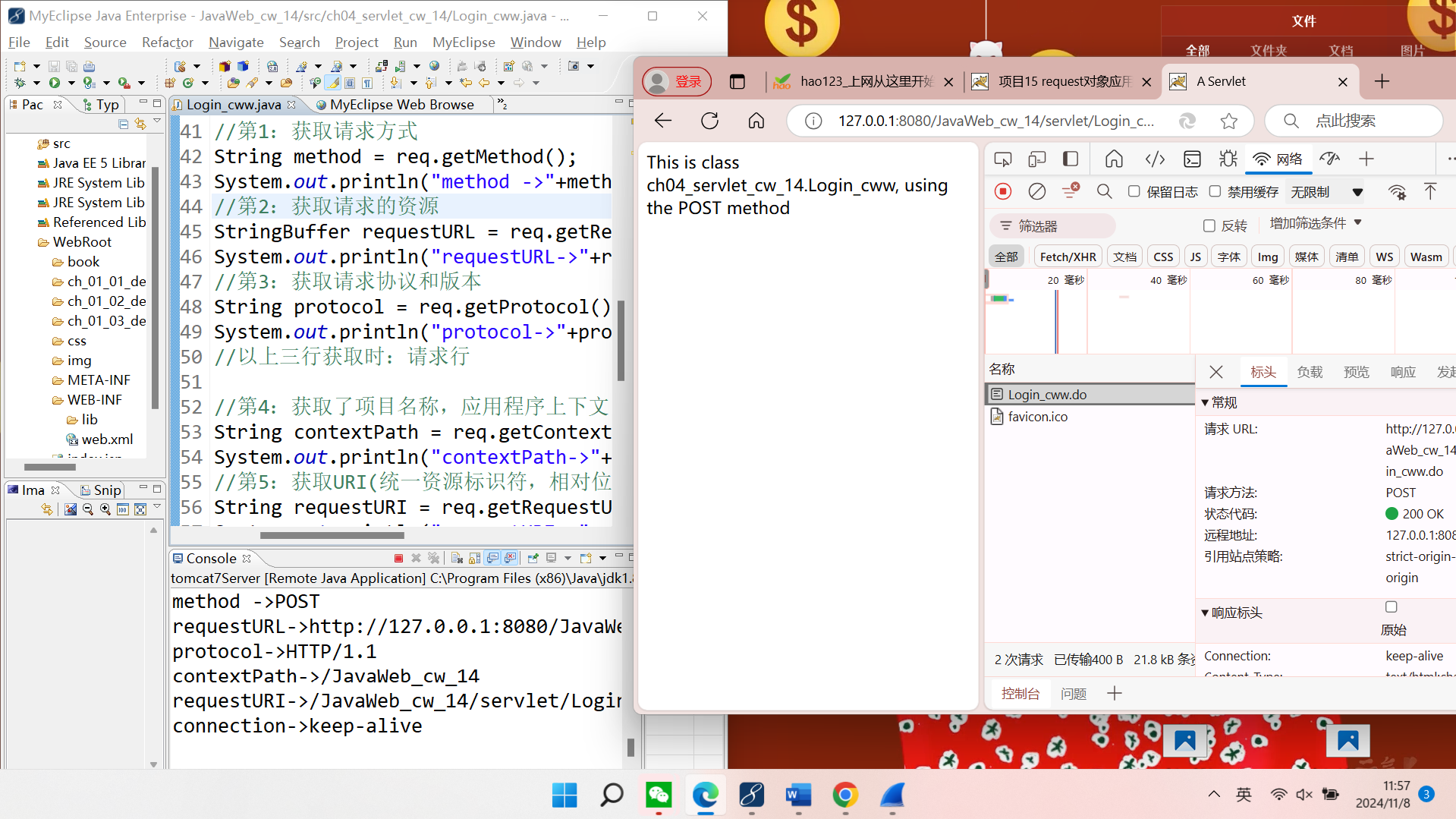Open the 控制台 console drawer tab

coord(1020,693)
